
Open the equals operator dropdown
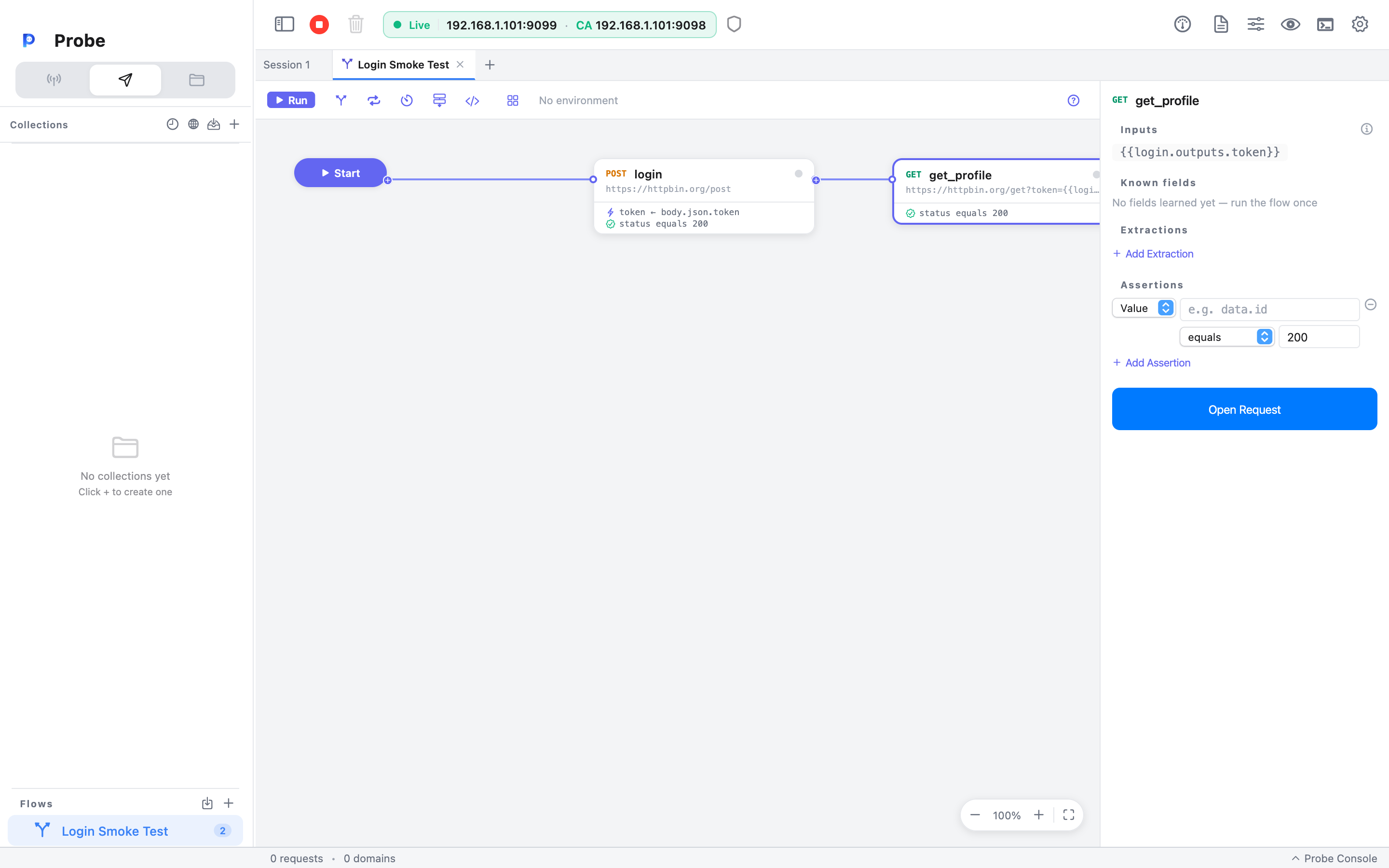1226,337
